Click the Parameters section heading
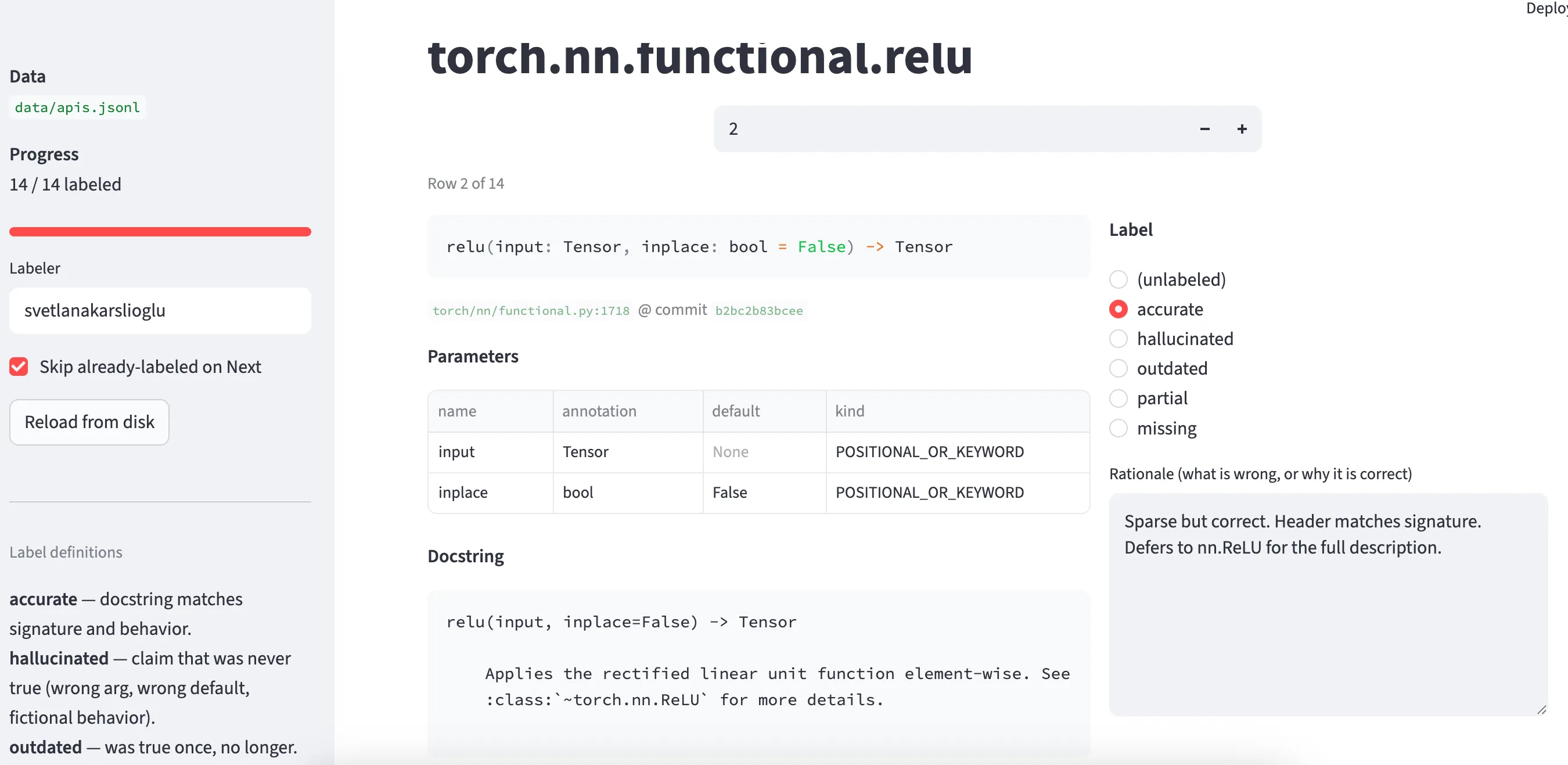Screen dimensions: 1568x765 473,356
